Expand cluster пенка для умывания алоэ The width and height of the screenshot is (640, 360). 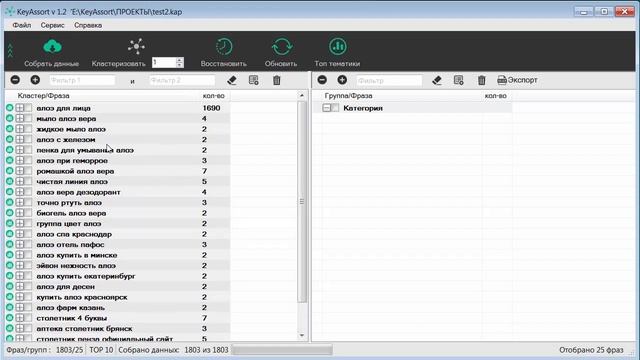pos(20,150)
